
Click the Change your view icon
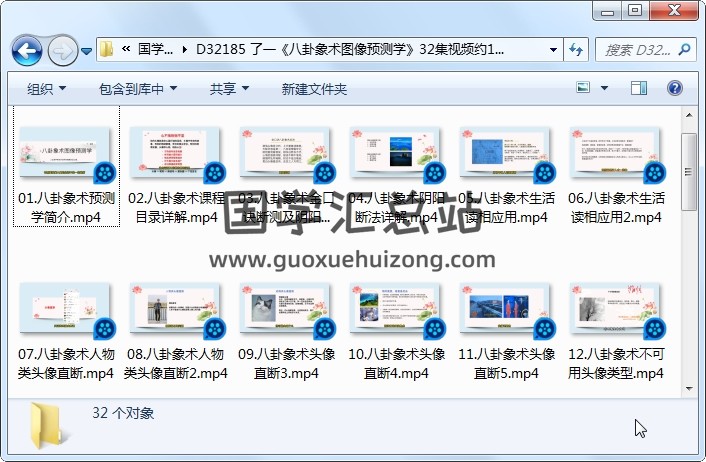click(584, 89)
